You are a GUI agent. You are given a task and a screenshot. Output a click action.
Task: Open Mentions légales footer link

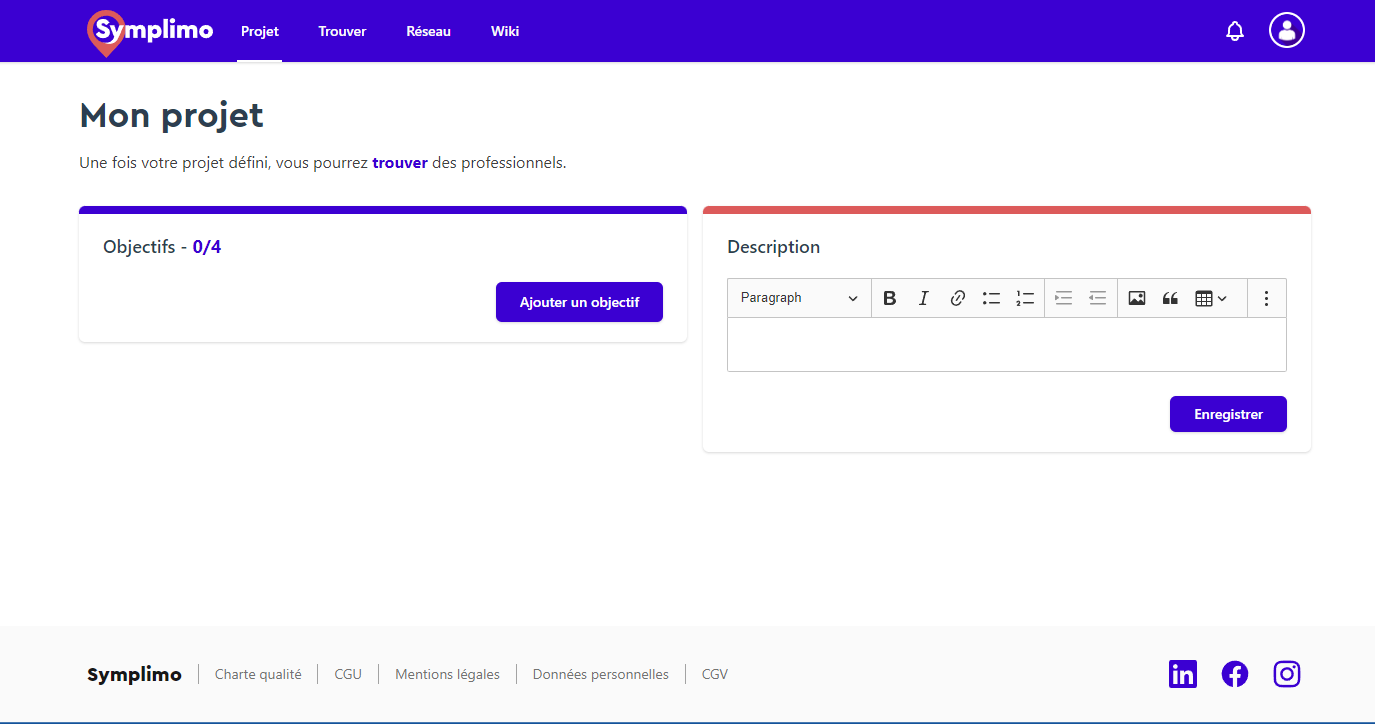pos(447,674)
